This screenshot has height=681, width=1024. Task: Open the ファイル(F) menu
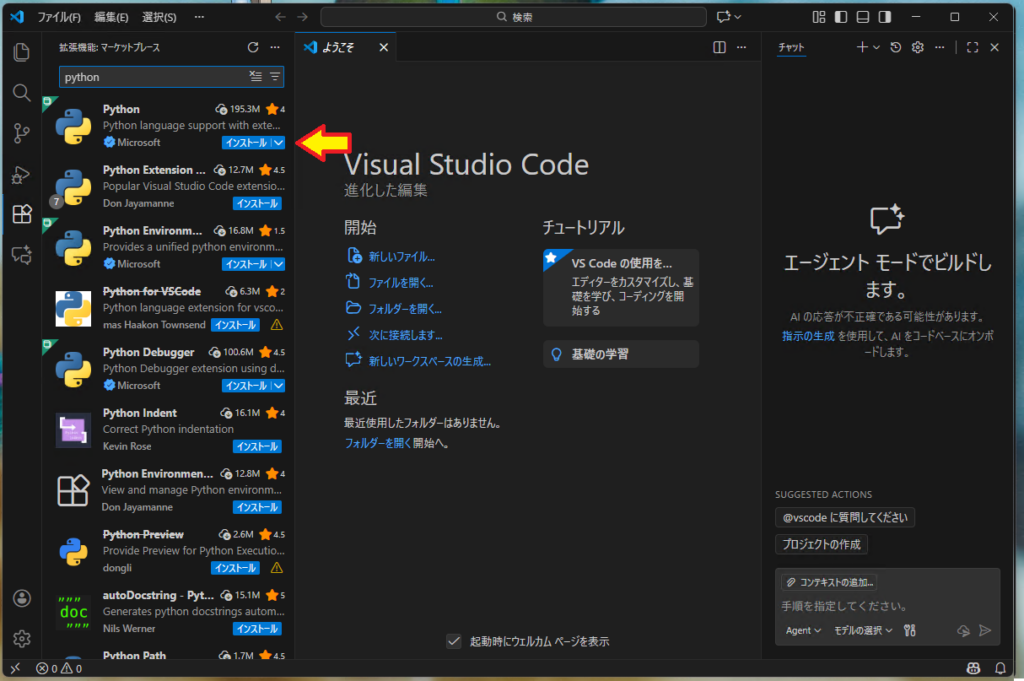pos(58,17)
